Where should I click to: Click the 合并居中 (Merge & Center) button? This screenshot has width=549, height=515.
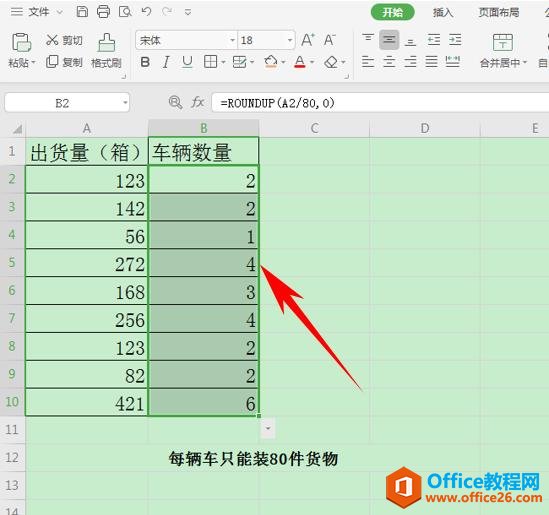pyautogui.click(x=503, y=51)
